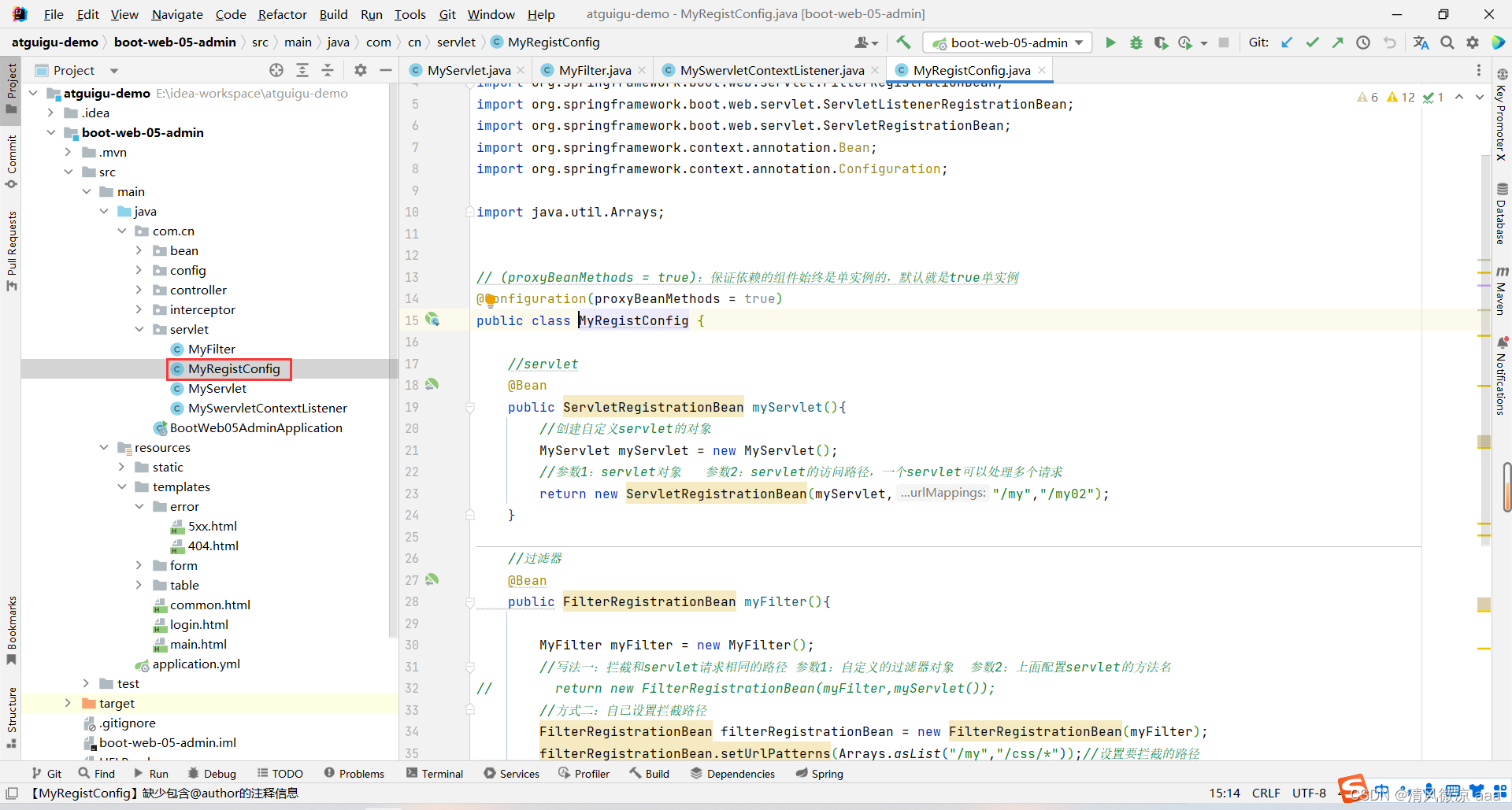Screen dimensions: 1512x810
Task: Open the run configuration dropdown
Action: (x=1008, y=43)
